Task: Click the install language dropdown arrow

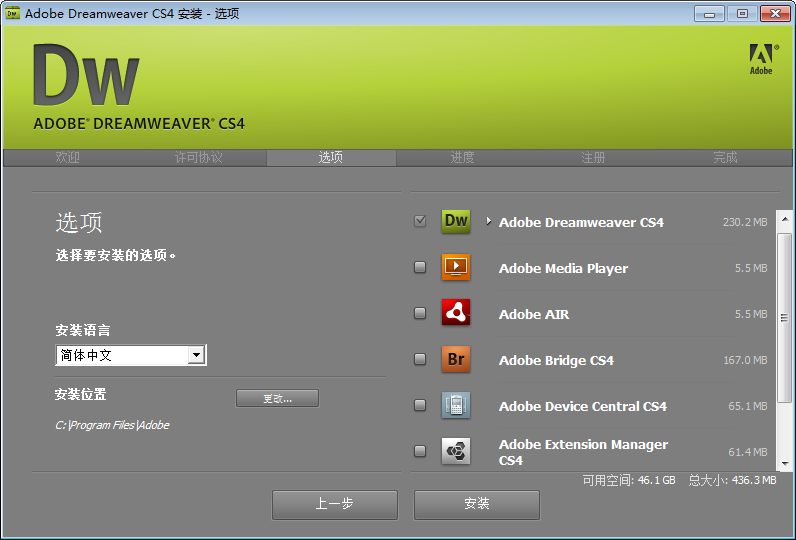Action: tap(196, 355)
